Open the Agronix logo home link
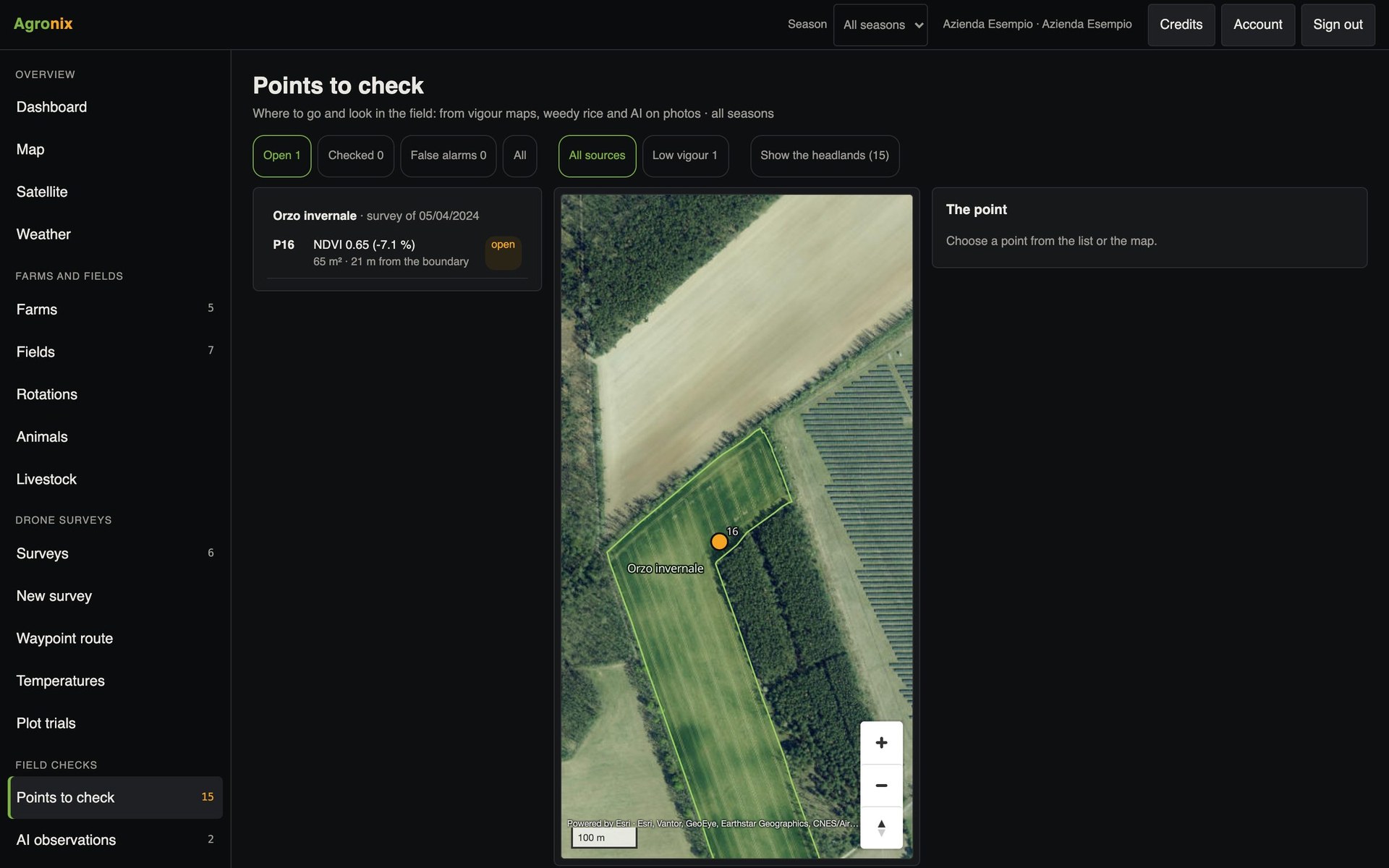The width and height of the screenshot is (1389, 868). (x=43, y=24)
